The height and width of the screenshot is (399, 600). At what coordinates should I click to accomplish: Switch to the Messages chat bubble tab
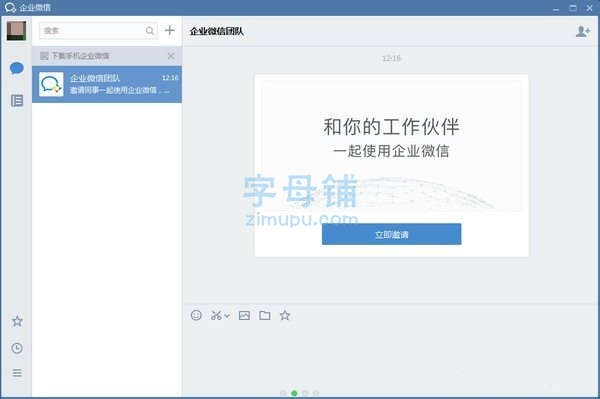coord(17,68)
